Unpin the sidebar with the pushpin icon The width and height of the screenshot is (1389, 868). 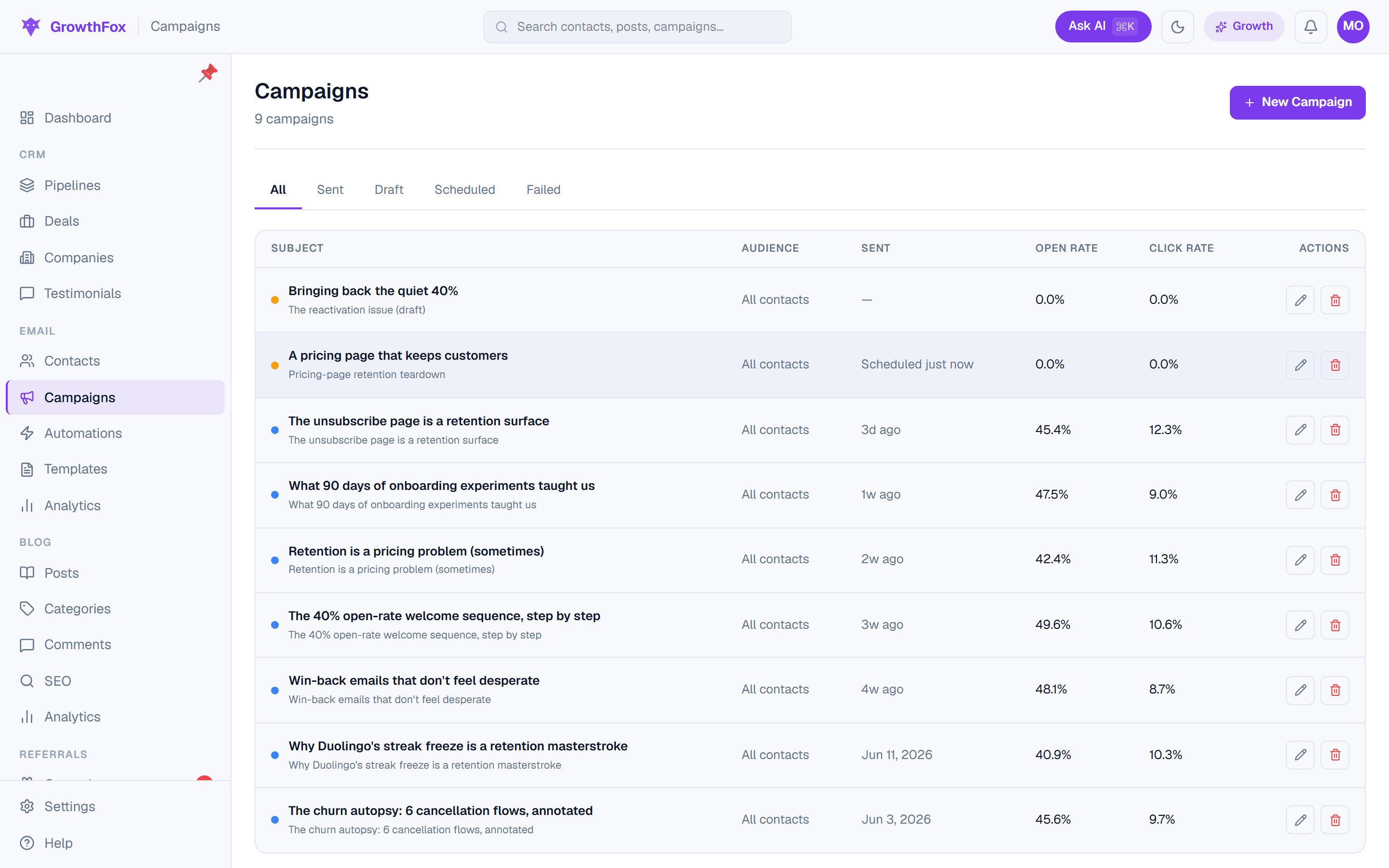pos(208,73)
